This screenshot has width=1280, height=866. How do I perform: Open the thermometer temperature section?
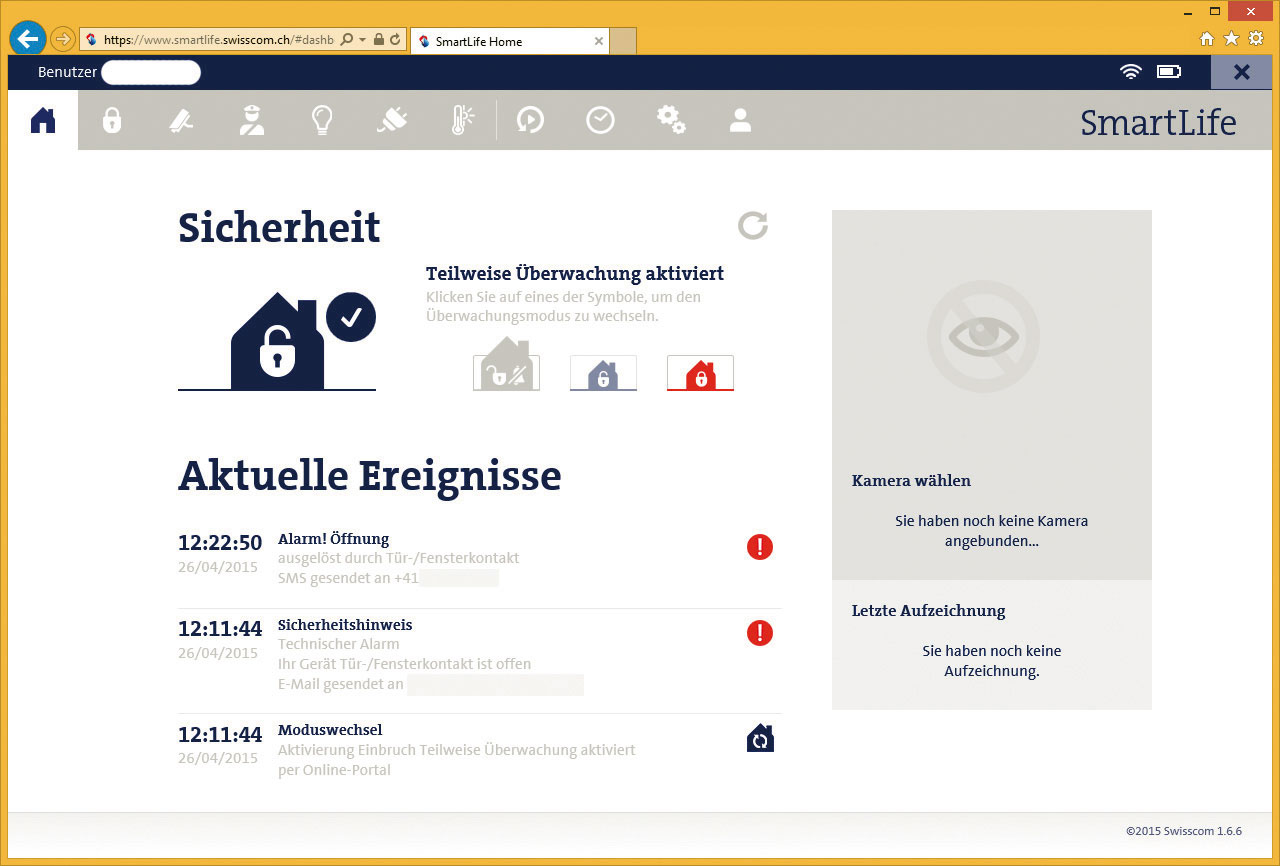pyautogui.click(x=462, y=120)
